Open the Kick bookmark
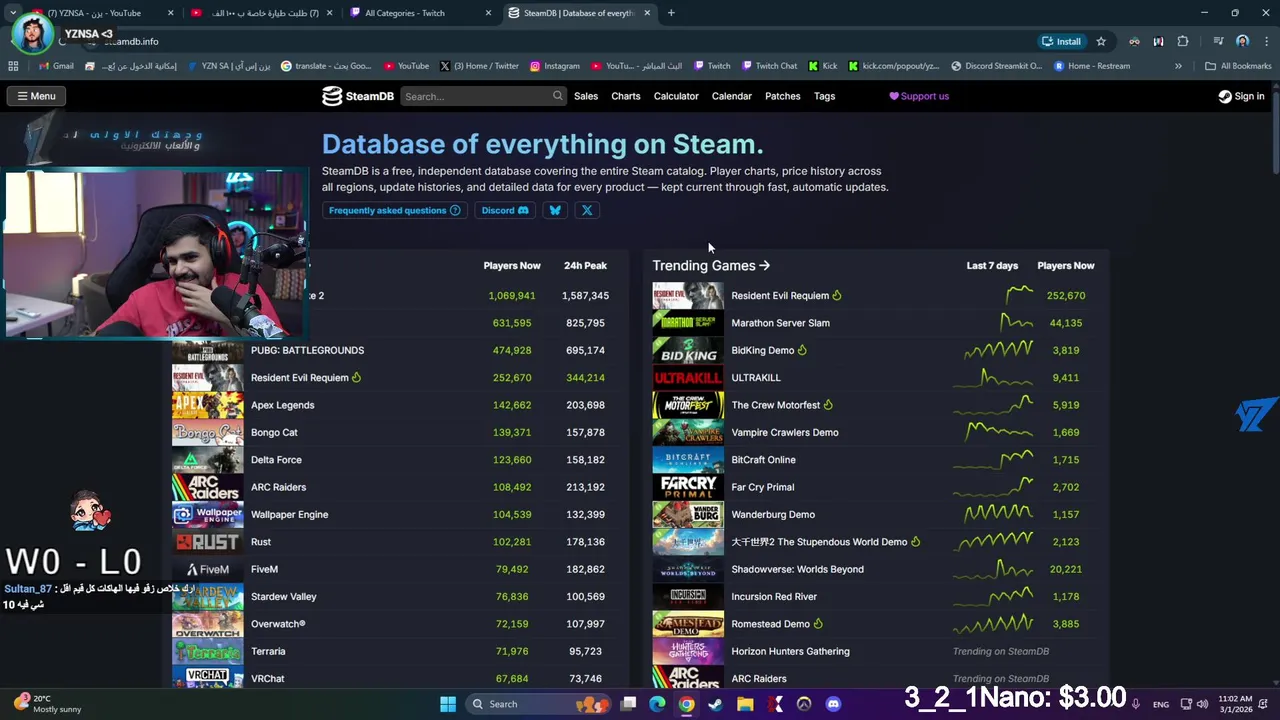The width and height of the screenshot is (1280, 720). coord(823,66)
